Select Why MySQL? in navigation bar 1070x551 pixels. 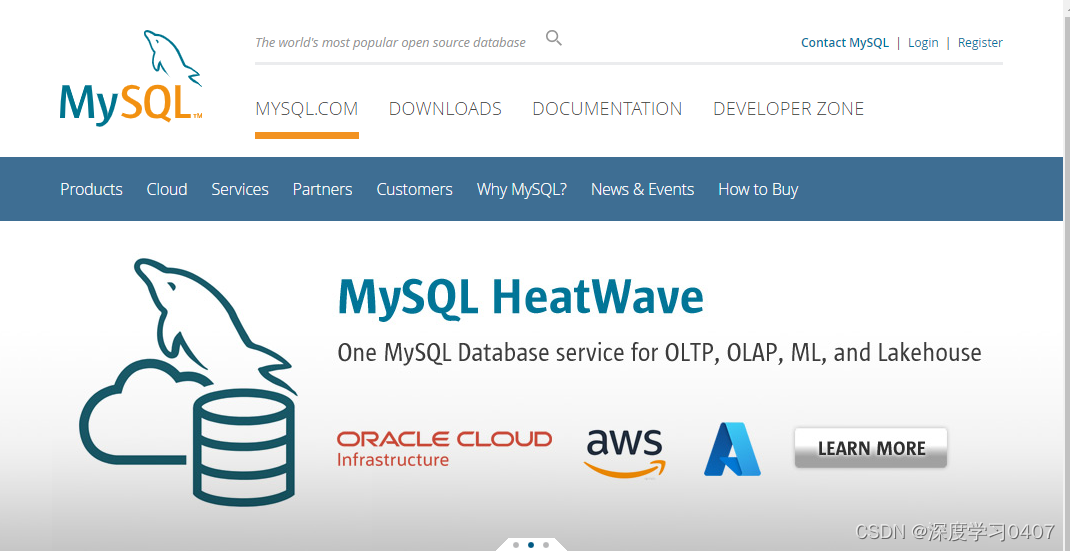click(521, 189)
